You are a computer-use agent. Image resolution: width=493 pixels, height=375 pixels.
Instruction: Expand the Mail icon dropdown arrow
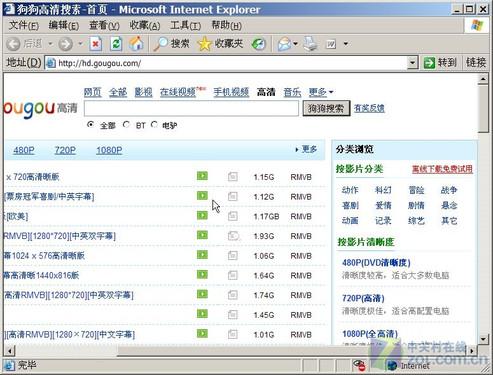[295, 44]
